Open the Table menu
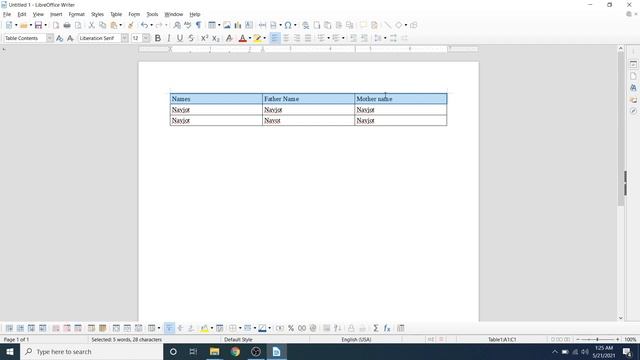Screen dimensions: 640x360 [116, 14]
